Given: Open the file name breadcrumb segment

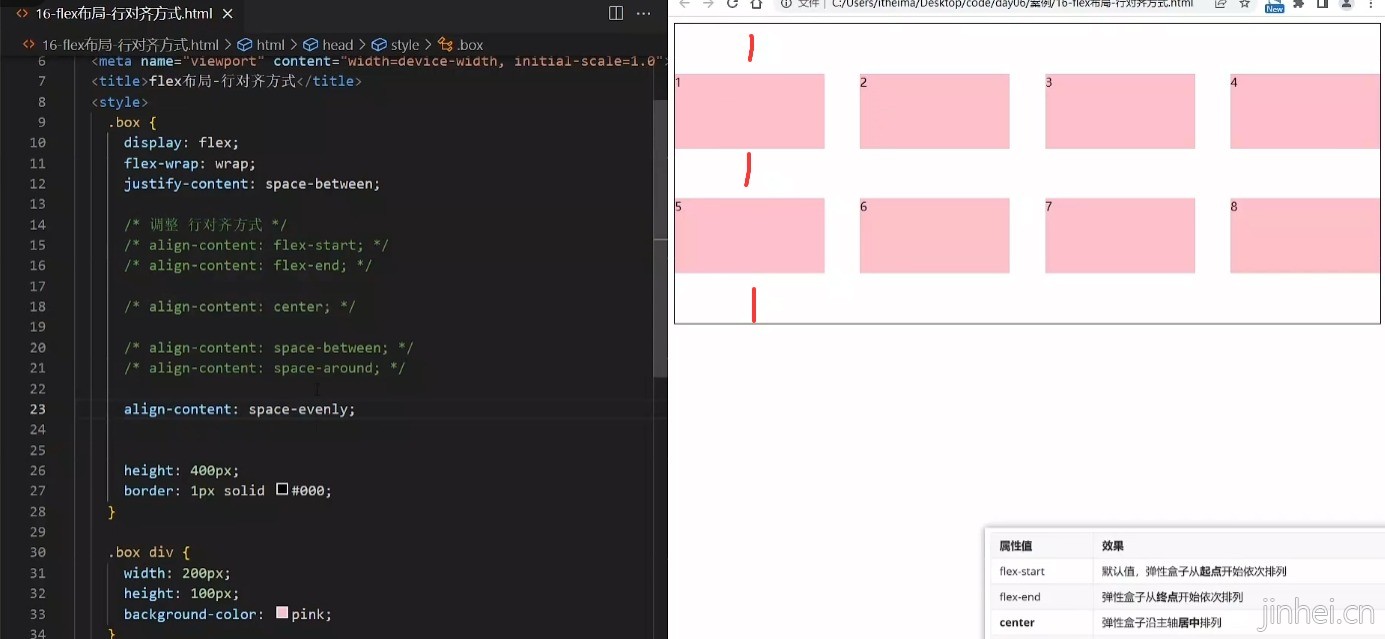Looking at the screenshot, I should tap(130, 45).
